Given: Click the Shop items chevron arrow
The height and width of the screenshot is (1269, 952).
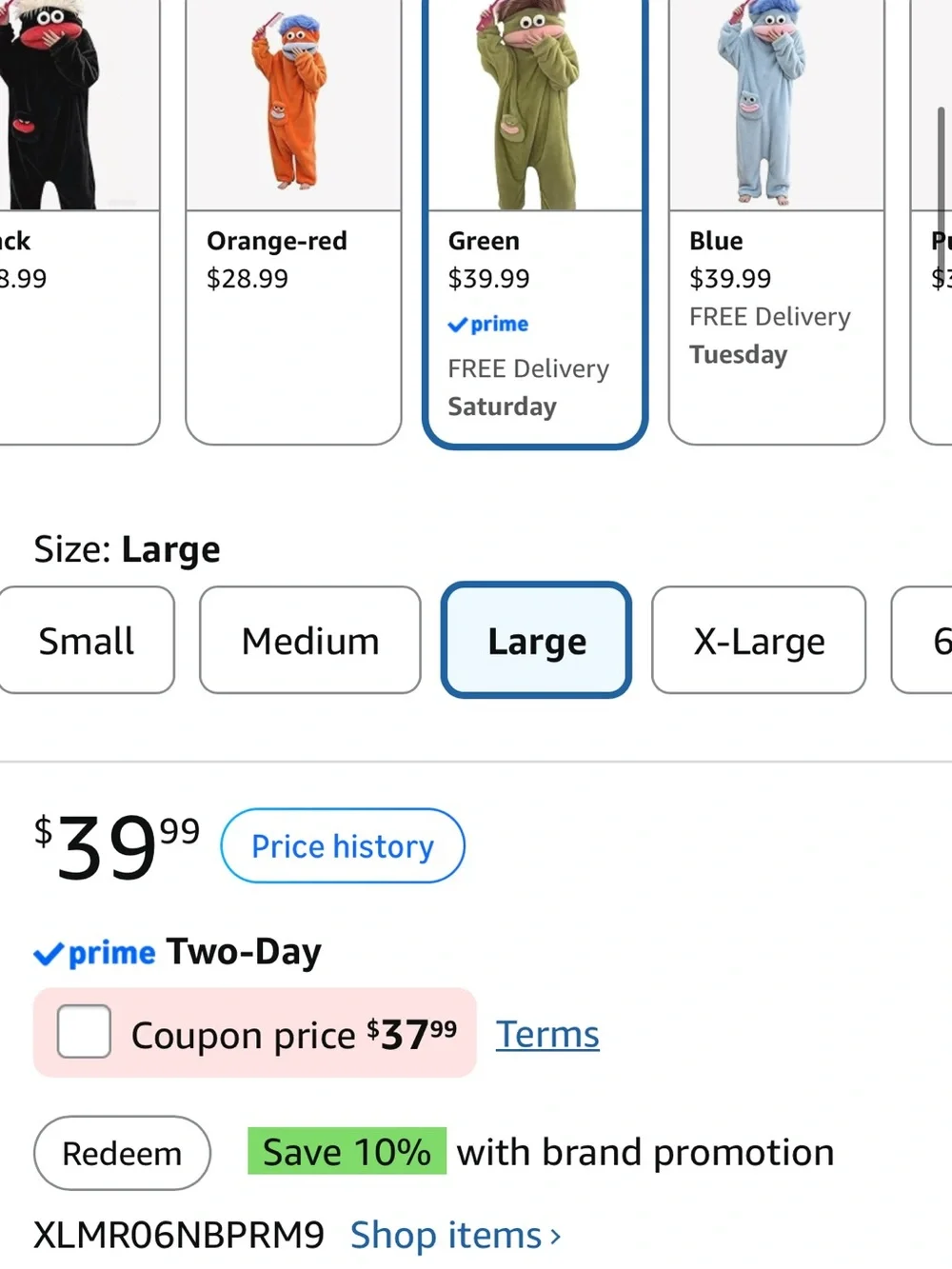Looking at the screenshot, I should pos(555,1237).
